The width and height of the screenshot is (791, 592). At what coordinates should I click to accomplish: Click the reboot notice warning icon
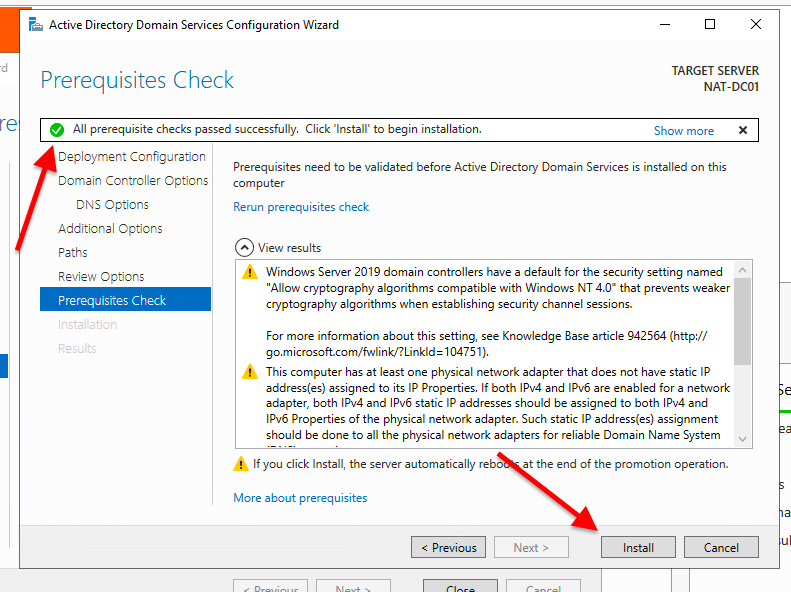point(241,464)
